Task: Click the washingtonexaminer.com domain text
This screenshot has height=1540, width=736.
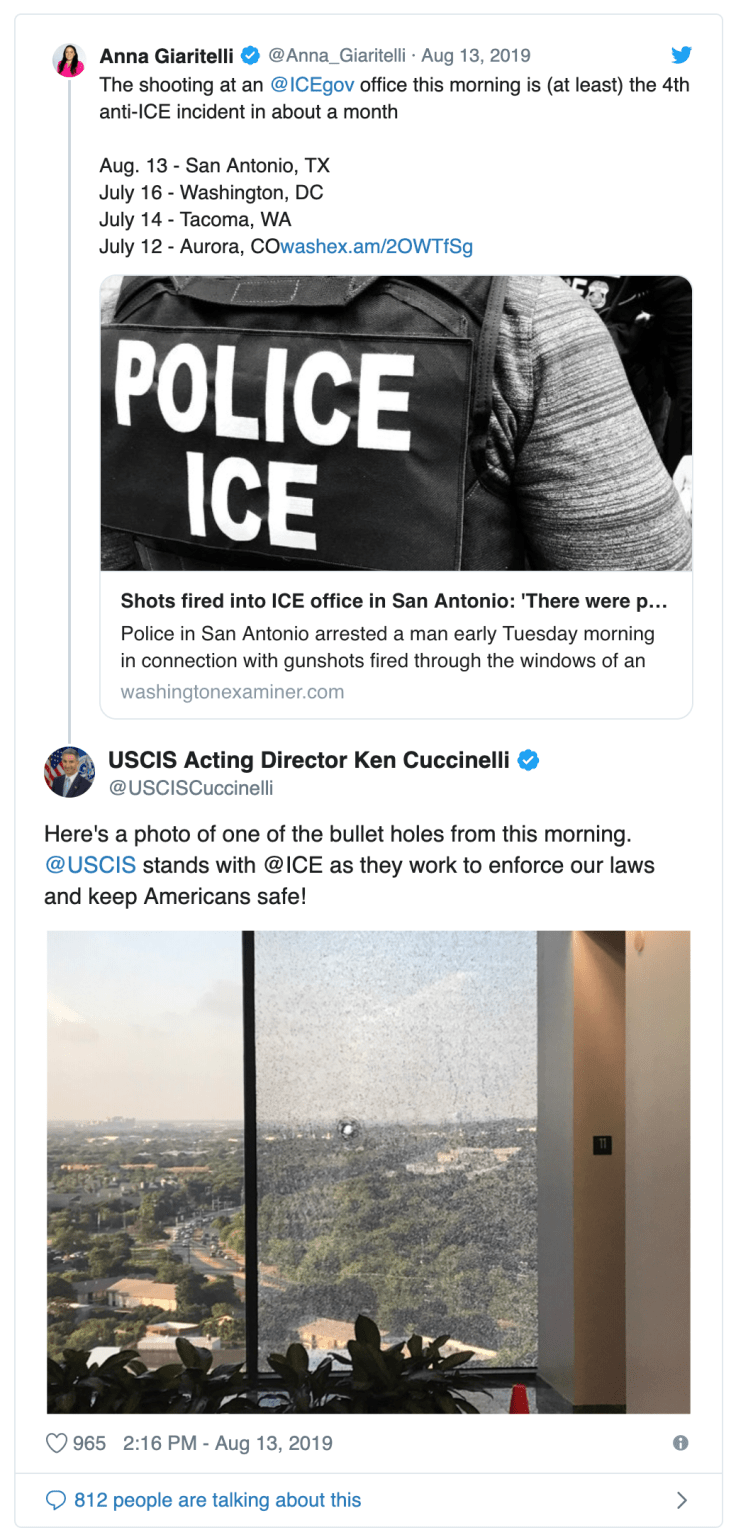Action: coord(232,691)
